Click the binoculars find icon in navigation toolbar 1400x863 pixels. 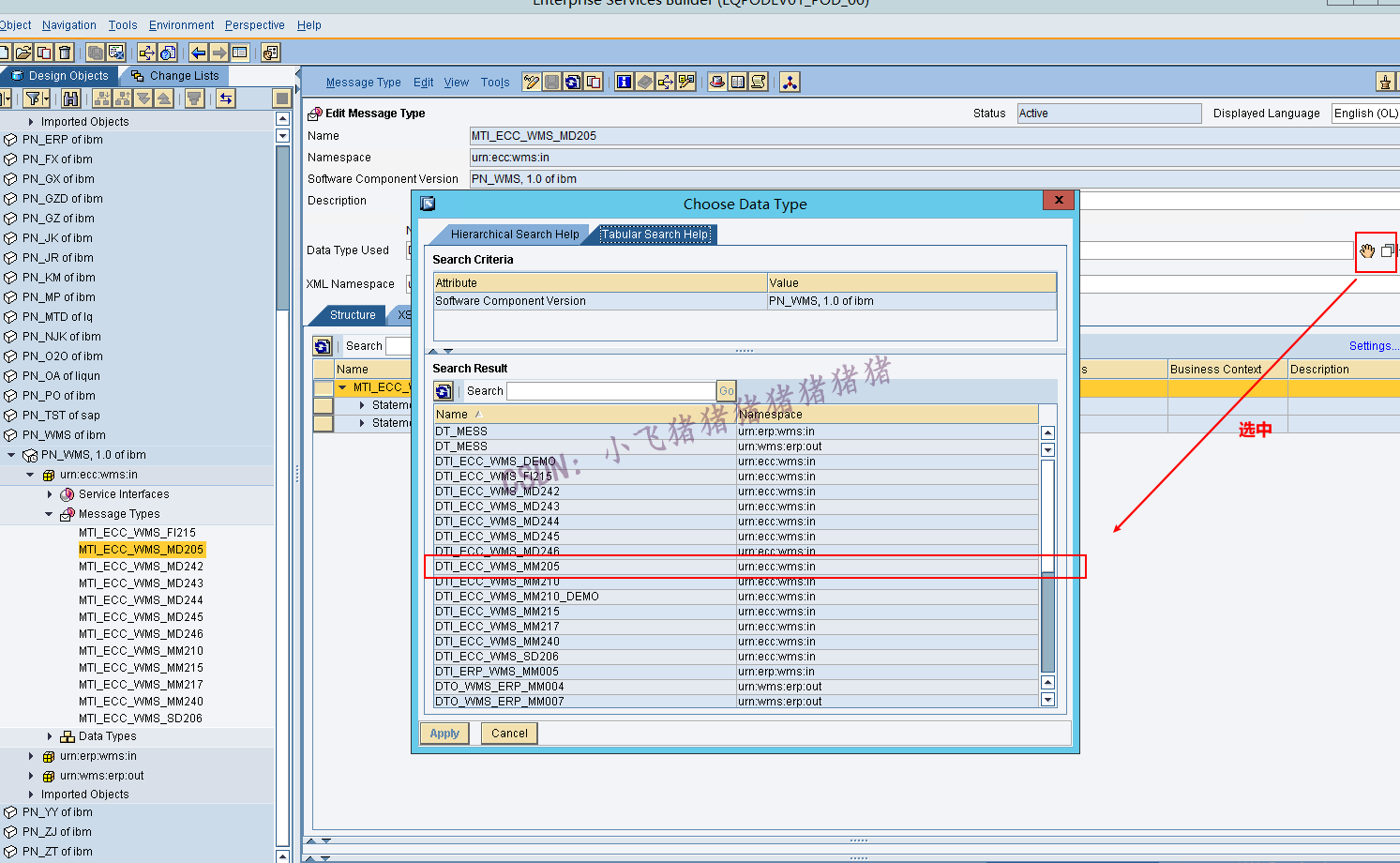[x=70, y=98]
